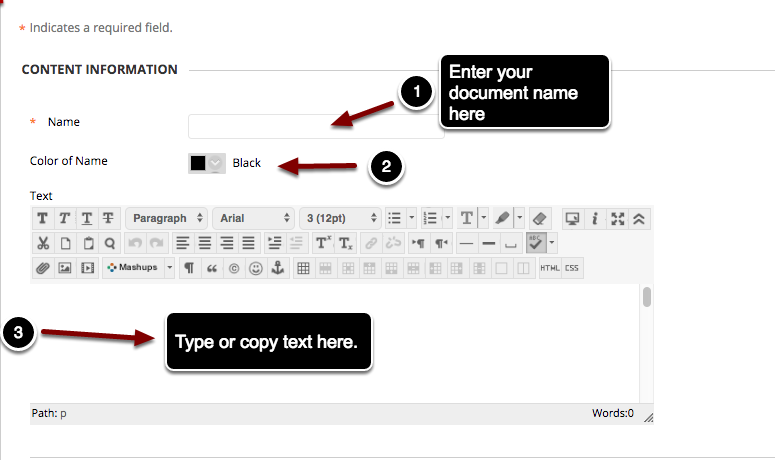The height and width of the screenshot is (460, 775).
Task: Increase paragraph indent
Action: [274, 243]
